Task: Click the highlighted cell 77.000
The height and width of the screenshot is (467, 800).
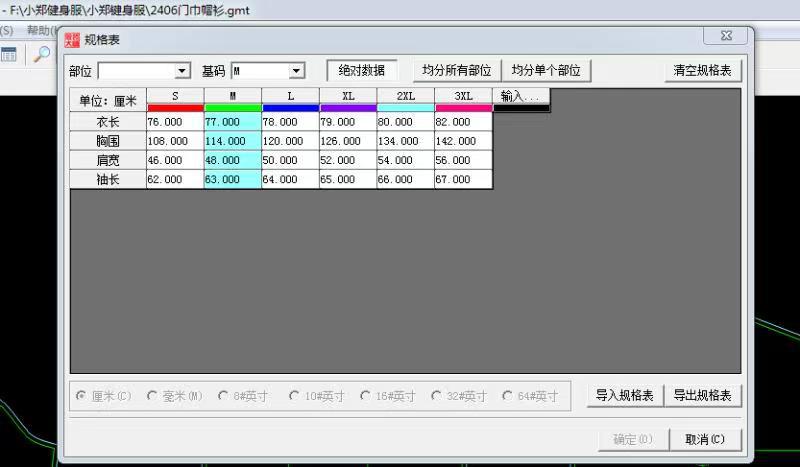Action: click(233, 122)
